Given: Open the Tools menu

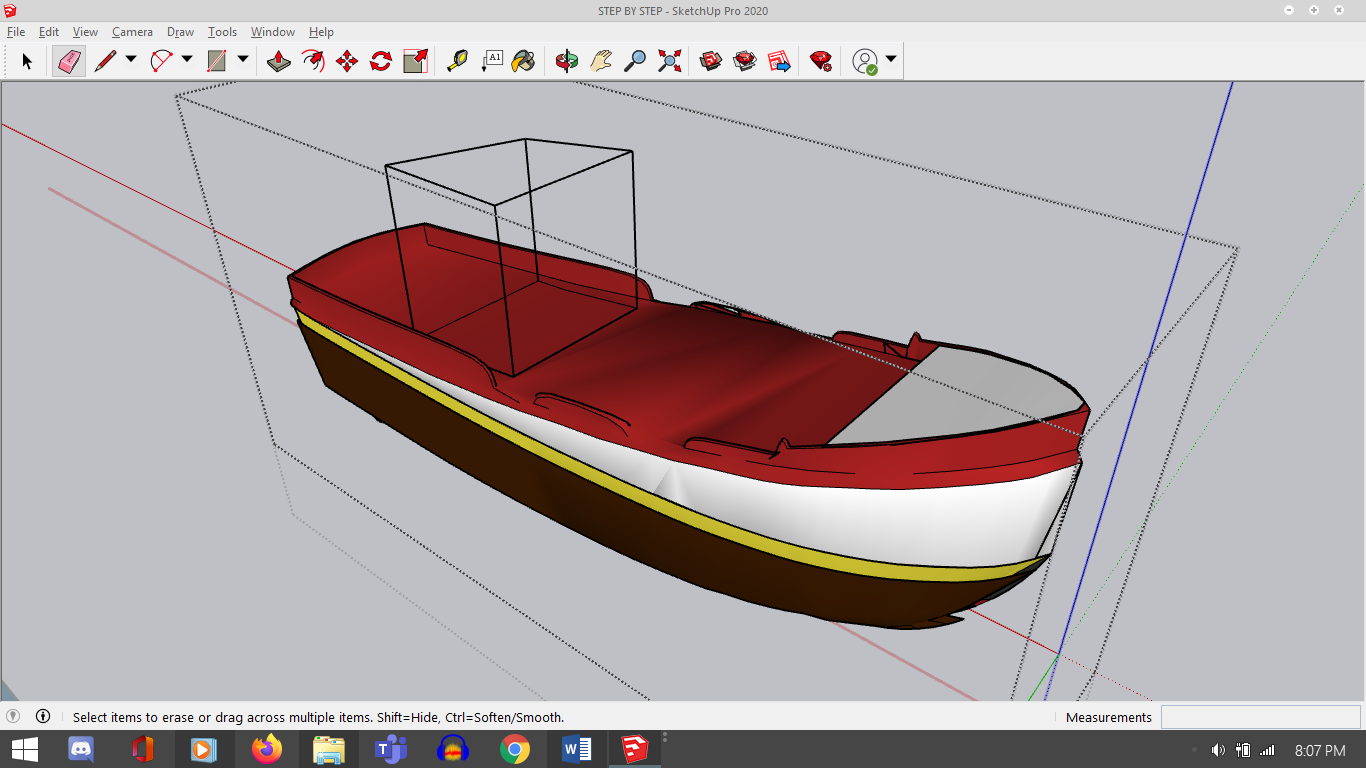Looking at the screenshot, I should (223, 32).
